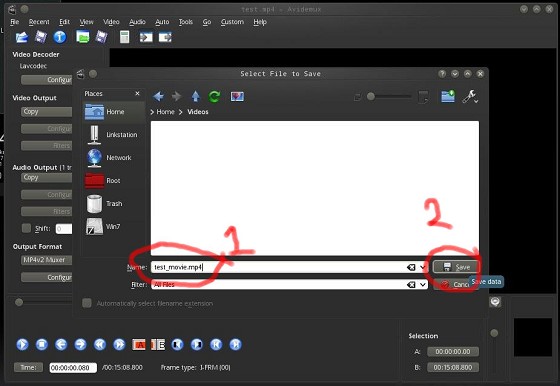560x386 pixels.
Task: Set selection marker B
Action: 158,345
